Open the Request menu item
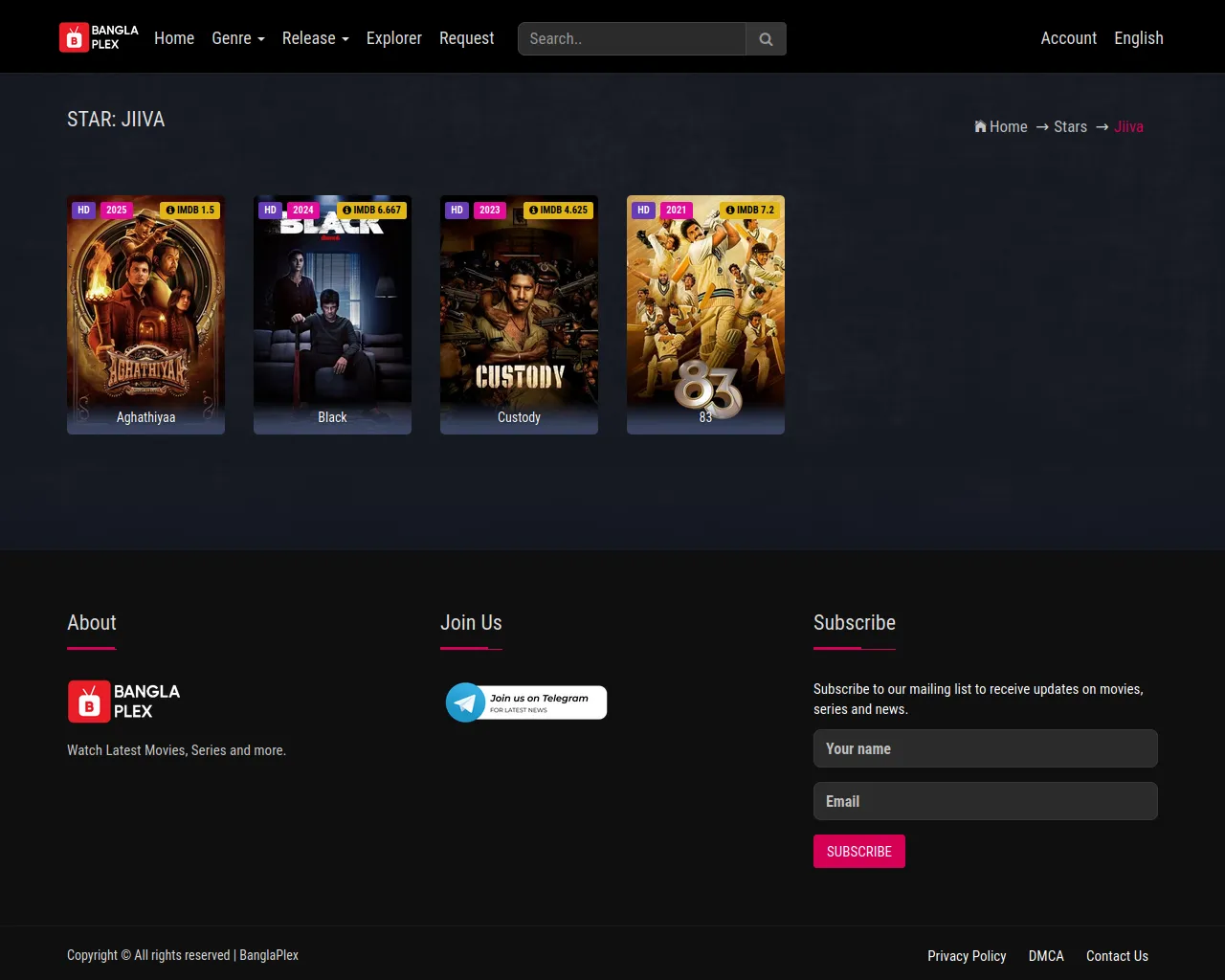This screenshot has height=980, width=1225. [466, 38]
